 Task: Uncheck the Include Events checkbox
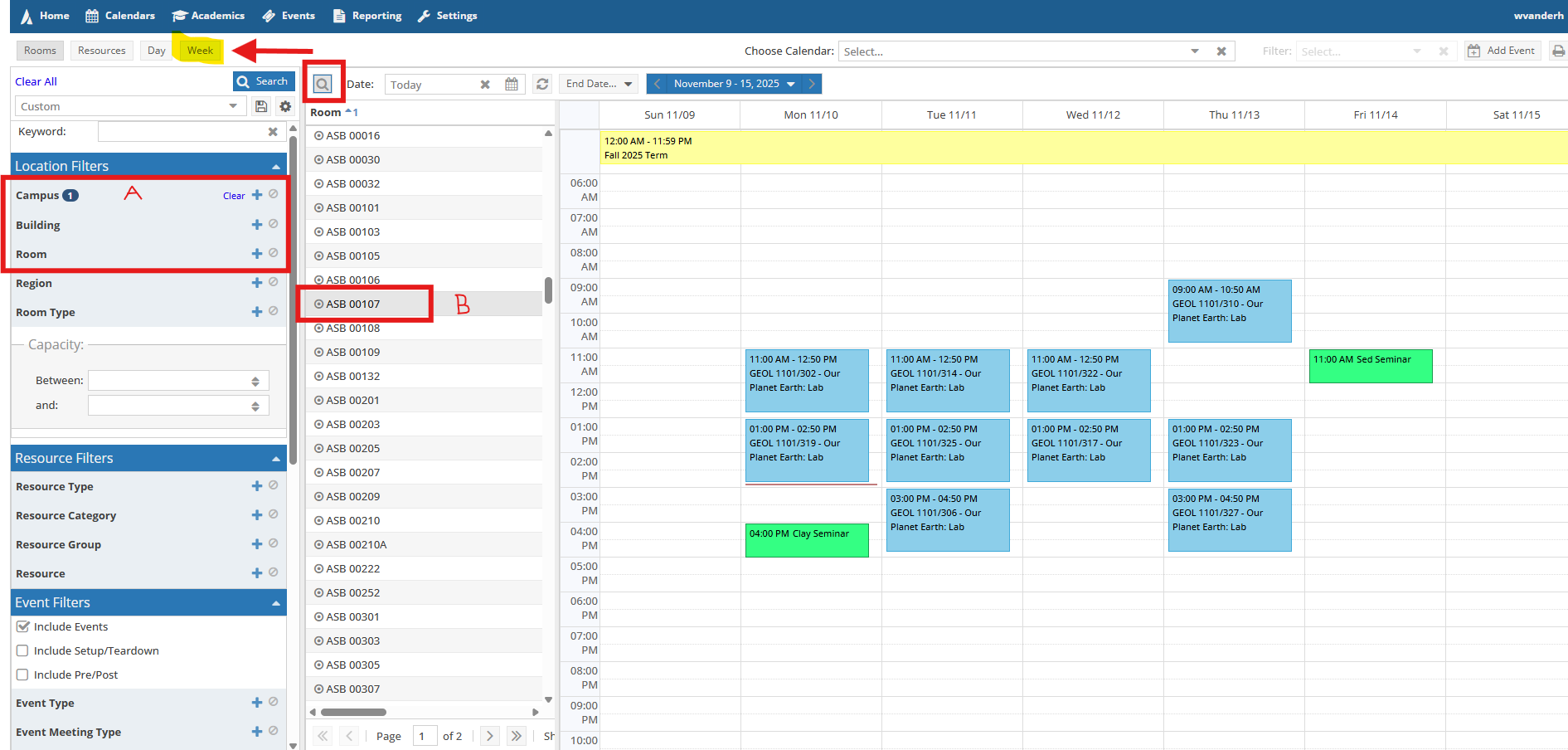click(x=22, y=626)
